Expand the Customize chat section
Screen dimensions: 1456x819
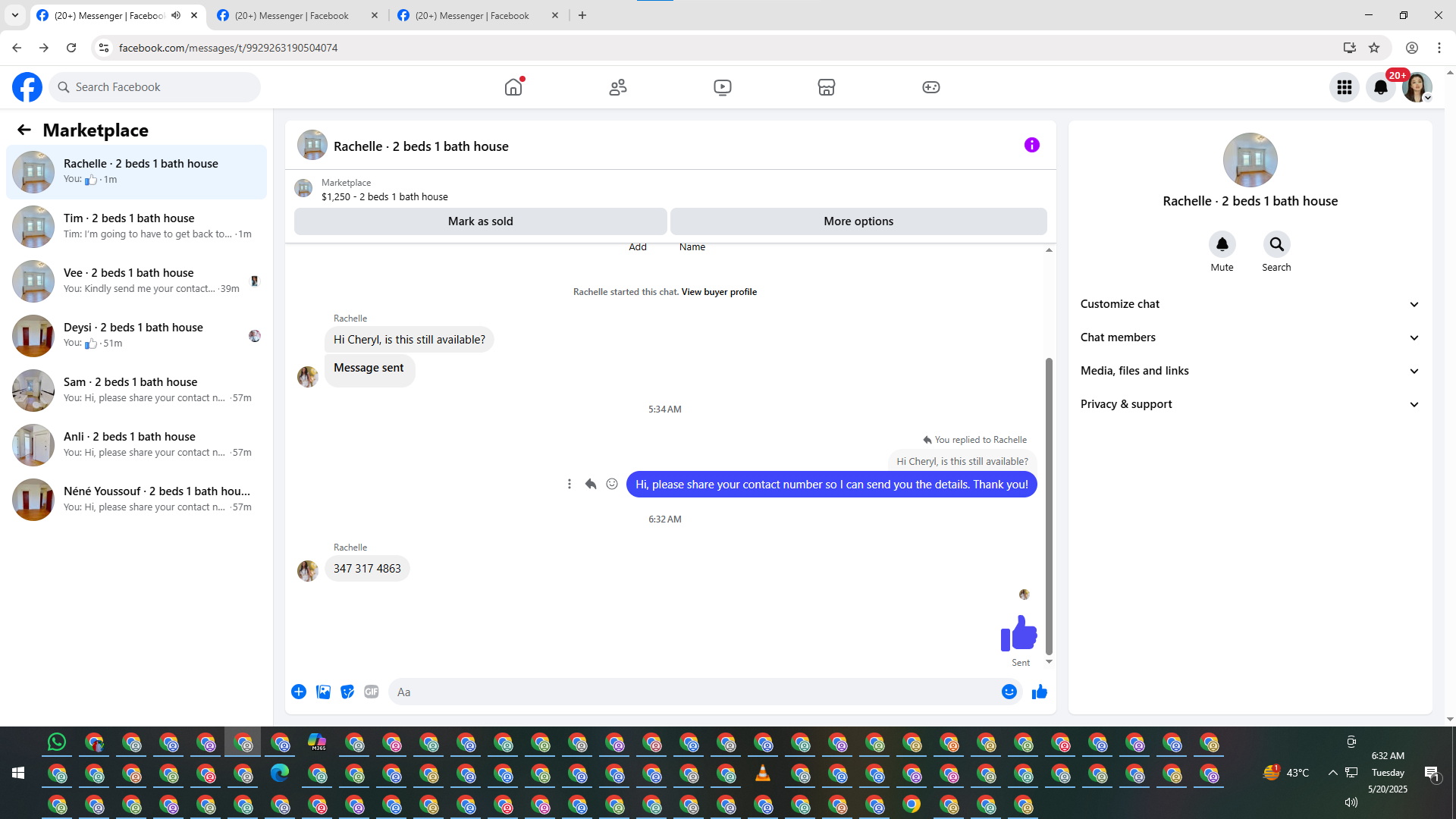point(1250,304)
